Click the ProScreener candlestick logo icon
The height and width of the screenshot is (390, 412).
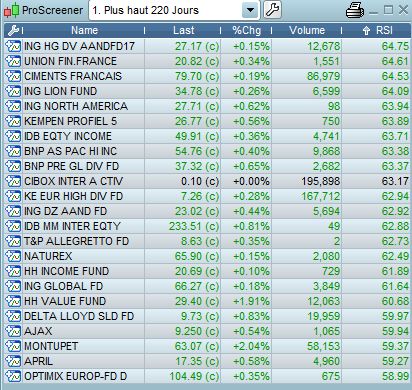(11, 10)
